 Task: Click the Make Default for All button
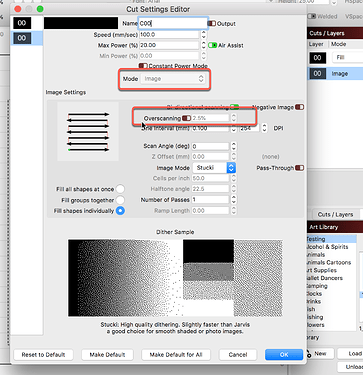tap(176, 354)
